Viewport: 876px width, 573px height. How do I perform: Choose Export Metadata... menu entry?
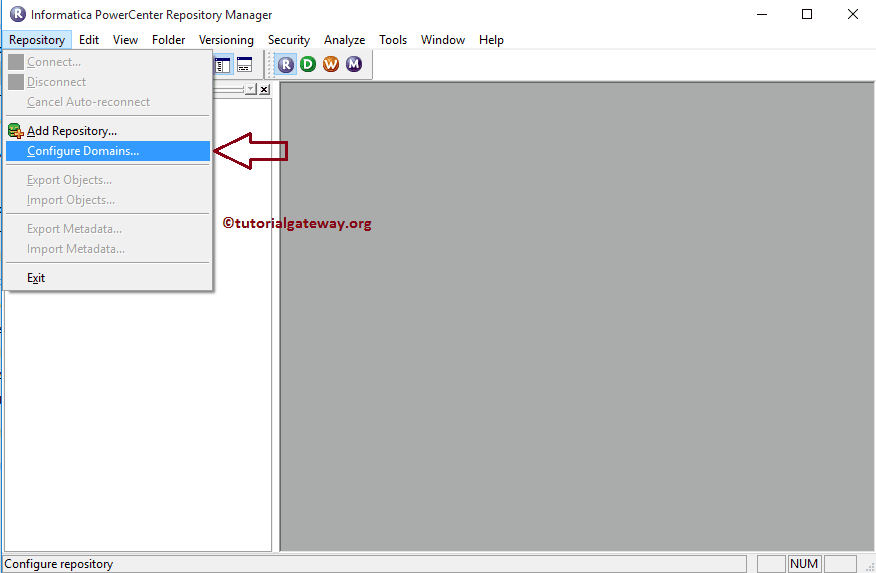[108, 230]
